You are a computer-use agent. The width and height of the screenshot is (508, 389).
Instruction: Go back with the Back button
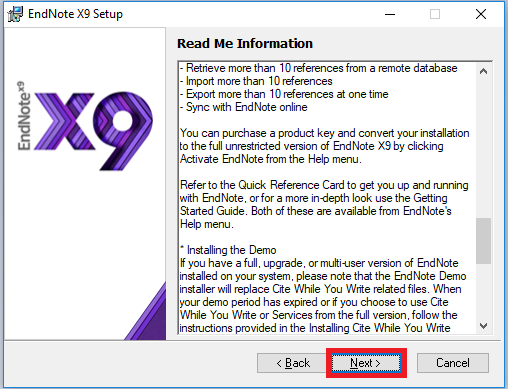293,363
